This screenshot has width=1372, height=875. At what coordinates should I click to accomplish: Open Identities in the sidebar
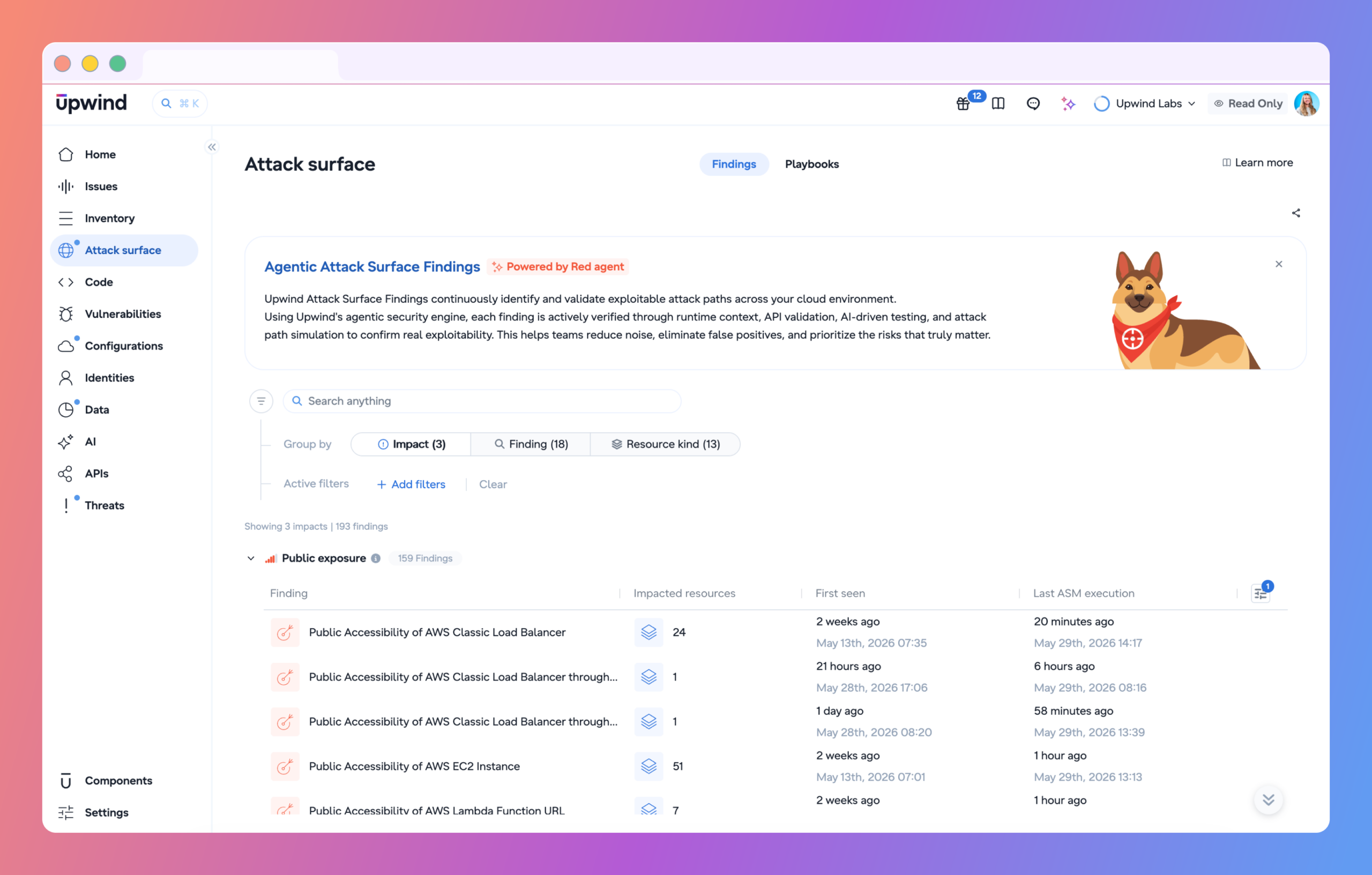click(x=124, y=378)
